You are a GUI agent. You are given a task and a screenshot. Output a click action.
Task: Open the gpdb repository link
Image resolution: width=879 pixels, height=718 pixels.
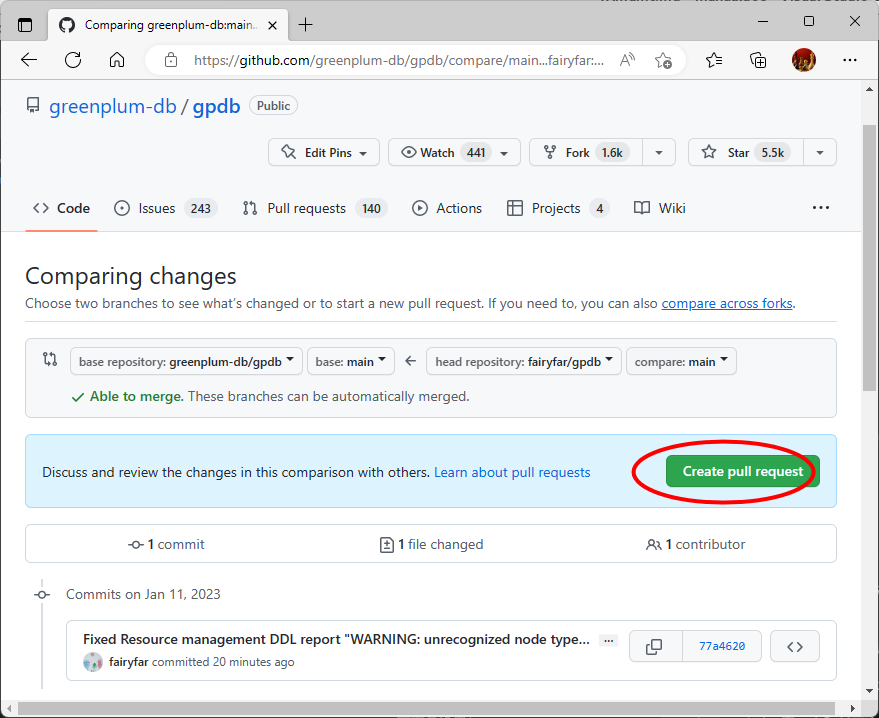click(216, 106)
